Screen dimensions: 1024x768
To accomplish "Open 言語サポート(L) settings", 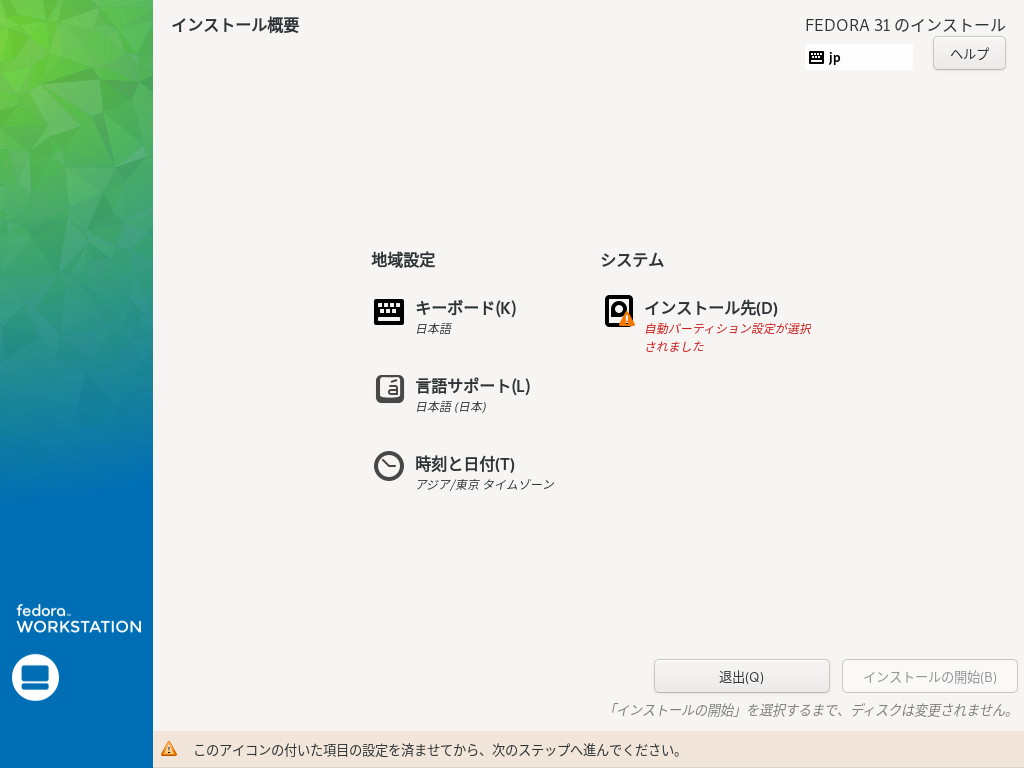I will (x=473, y=386).
